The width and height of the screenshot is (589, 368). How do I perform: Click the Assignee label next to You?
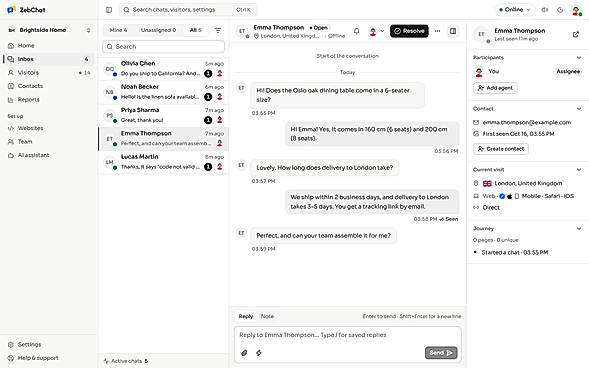point(568,71)
